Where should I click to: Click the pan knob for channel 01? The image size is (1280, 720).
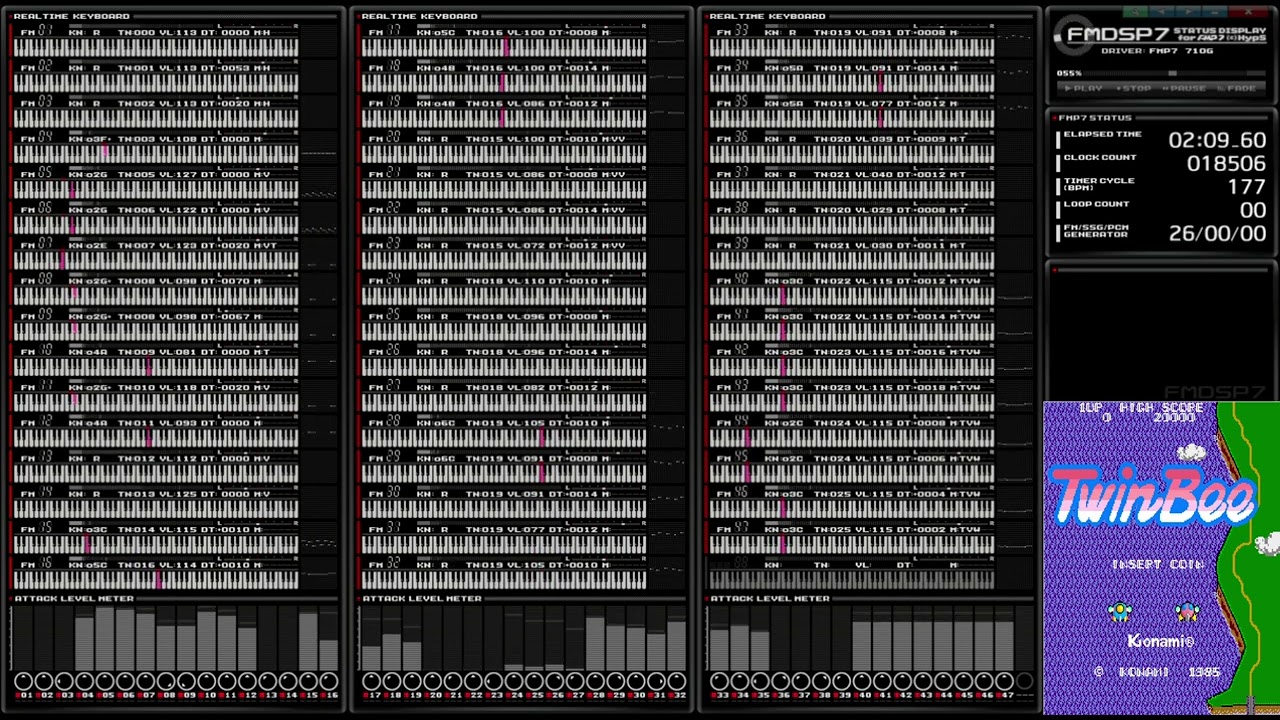tap(24, 681)
